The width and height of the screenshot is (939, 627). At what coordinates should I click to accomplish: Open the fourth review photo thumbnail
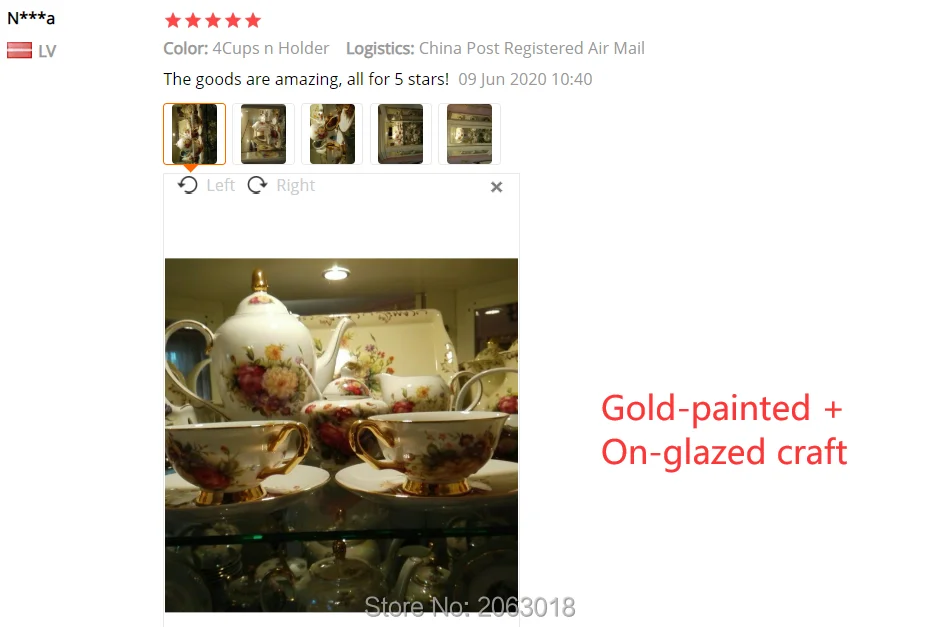(401, 134)
